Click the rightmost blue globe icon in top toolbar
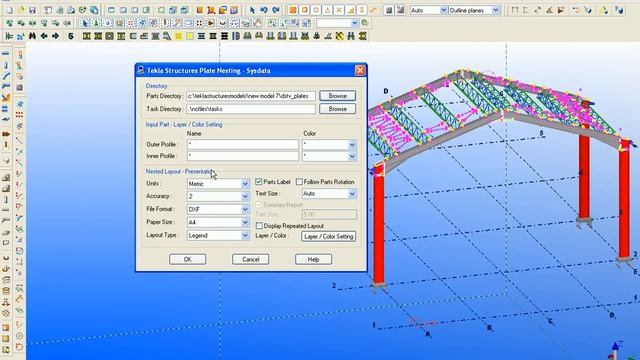The width and height of the screenshot is (640, 360). coord(619,10)
